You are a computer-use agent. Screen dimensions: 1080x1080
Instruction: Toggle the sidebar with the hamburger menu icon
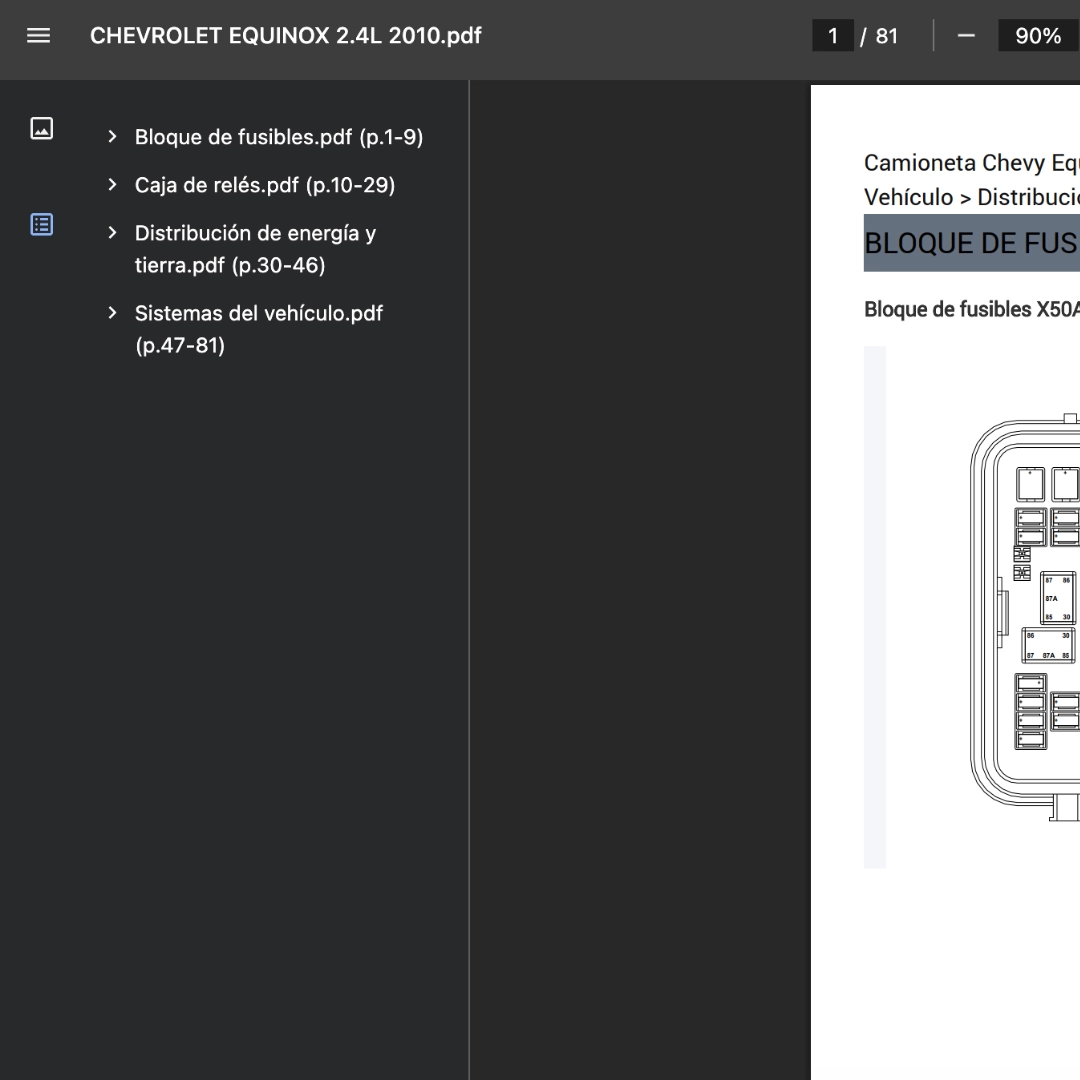coord(38,36)
